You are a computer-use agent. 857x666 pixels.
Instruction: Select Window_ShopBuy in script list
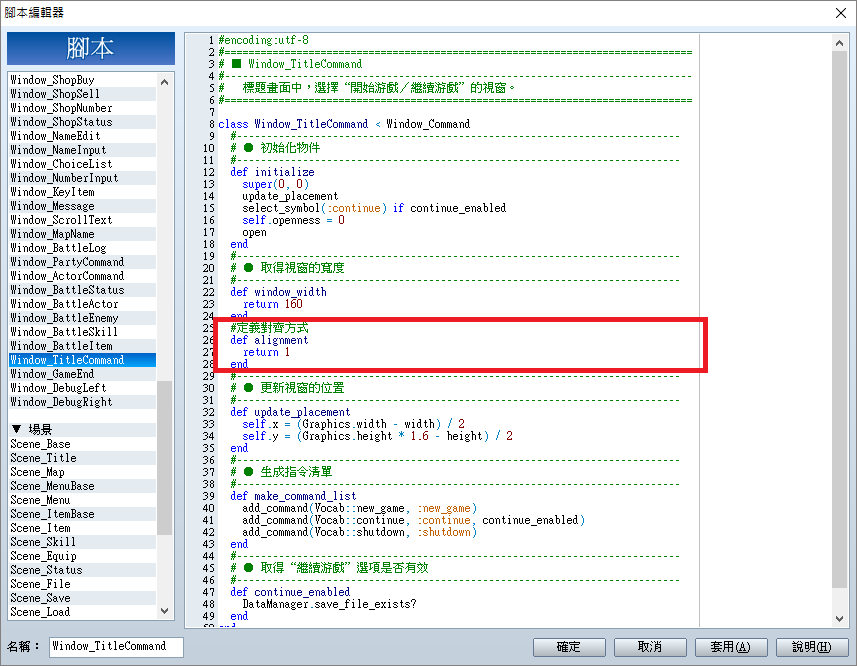tap(83, 80)
